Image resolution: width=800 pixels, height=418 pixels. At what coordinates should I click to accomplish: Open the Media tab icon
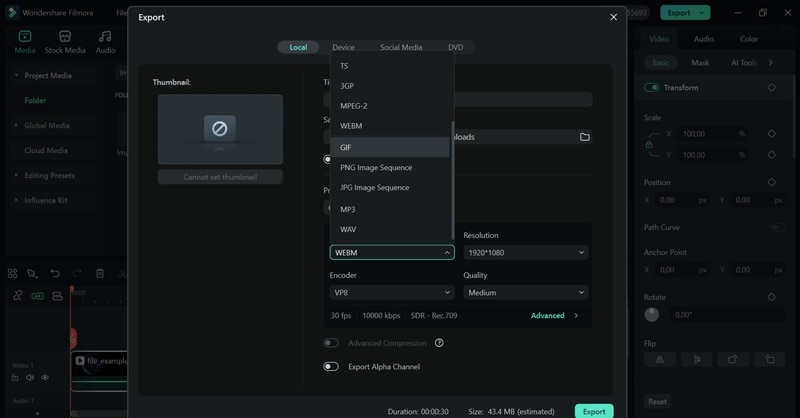coord(24,36)
